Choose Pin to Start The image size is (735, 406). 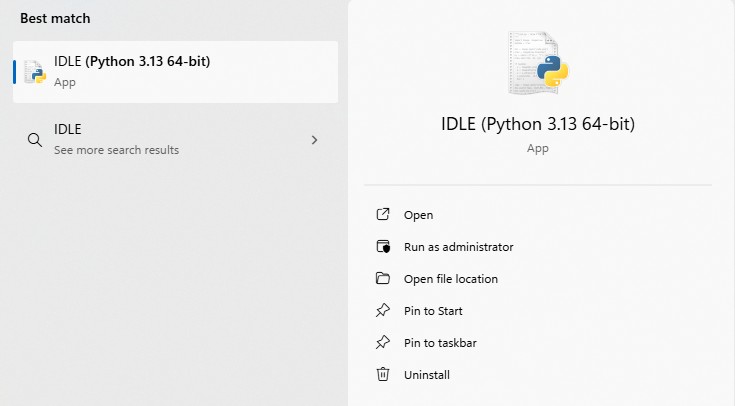[x=433, y=311]
